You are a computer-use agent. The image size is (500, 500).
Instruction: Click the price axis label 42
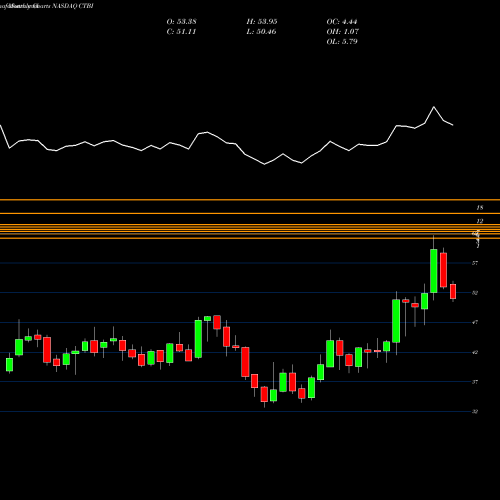[475, 352]
